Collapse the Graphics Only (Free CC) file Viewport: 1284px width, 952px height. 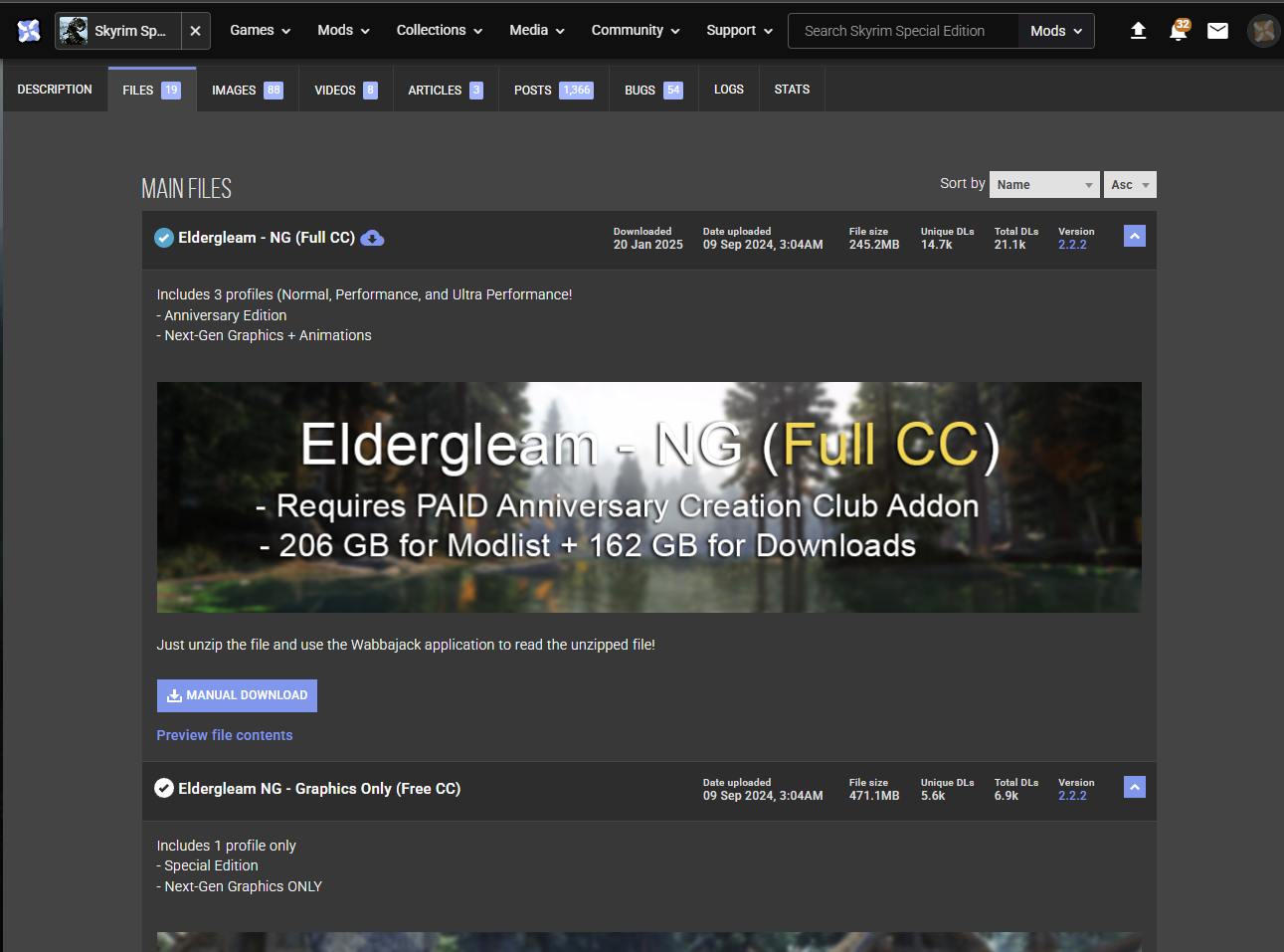(x=1135, y=787)
